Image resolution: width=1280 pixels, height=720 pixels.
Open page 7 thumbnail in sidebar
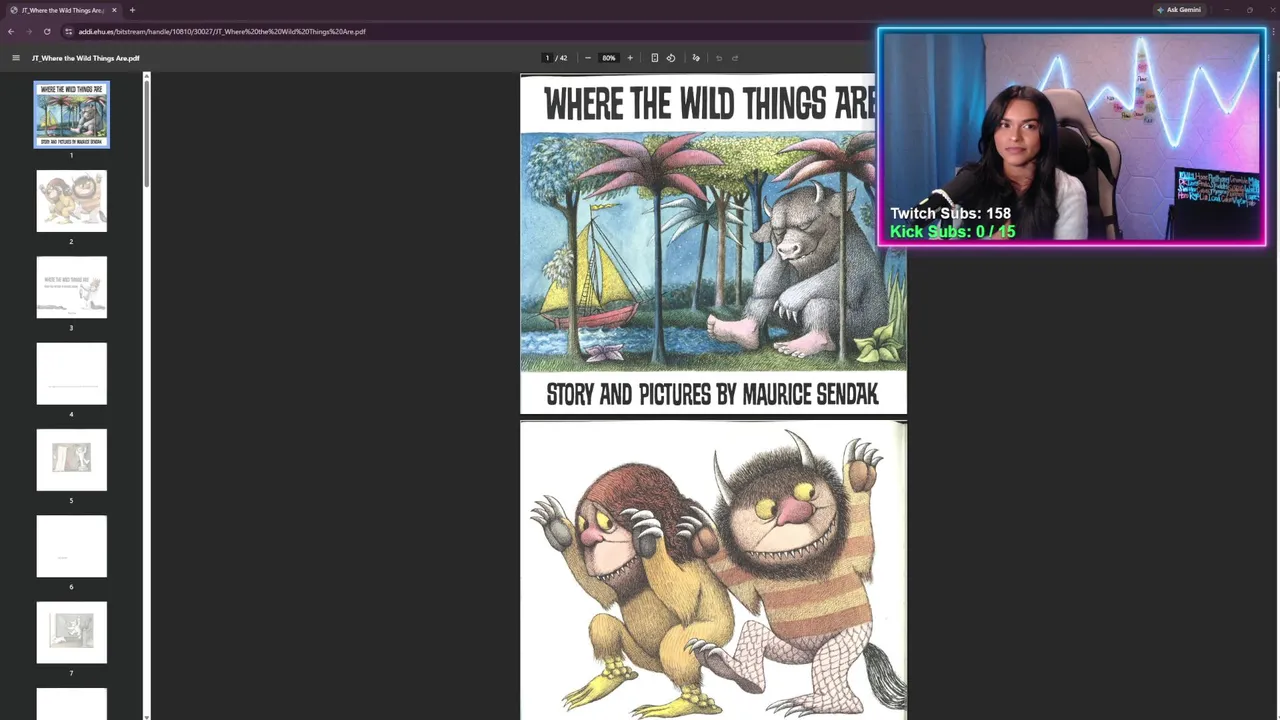(72, 632)
